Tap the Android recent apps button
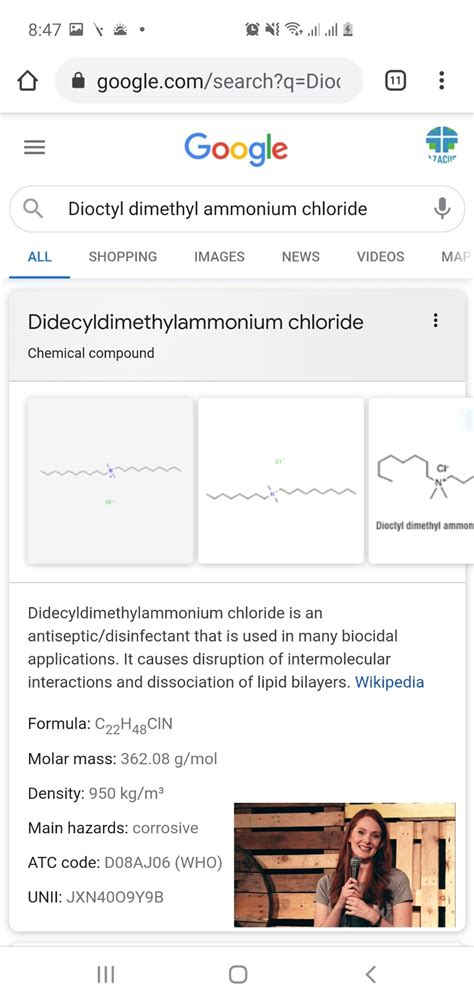 coord(105,974)
